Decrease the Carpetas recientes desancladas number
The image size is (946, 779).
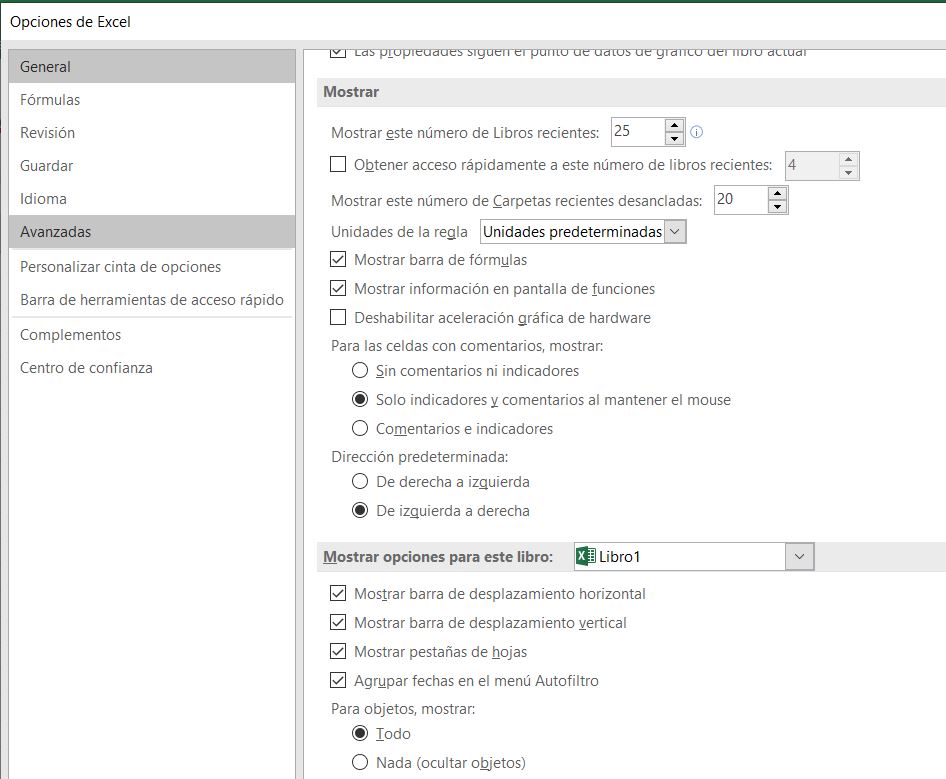[x=778, y=207]
